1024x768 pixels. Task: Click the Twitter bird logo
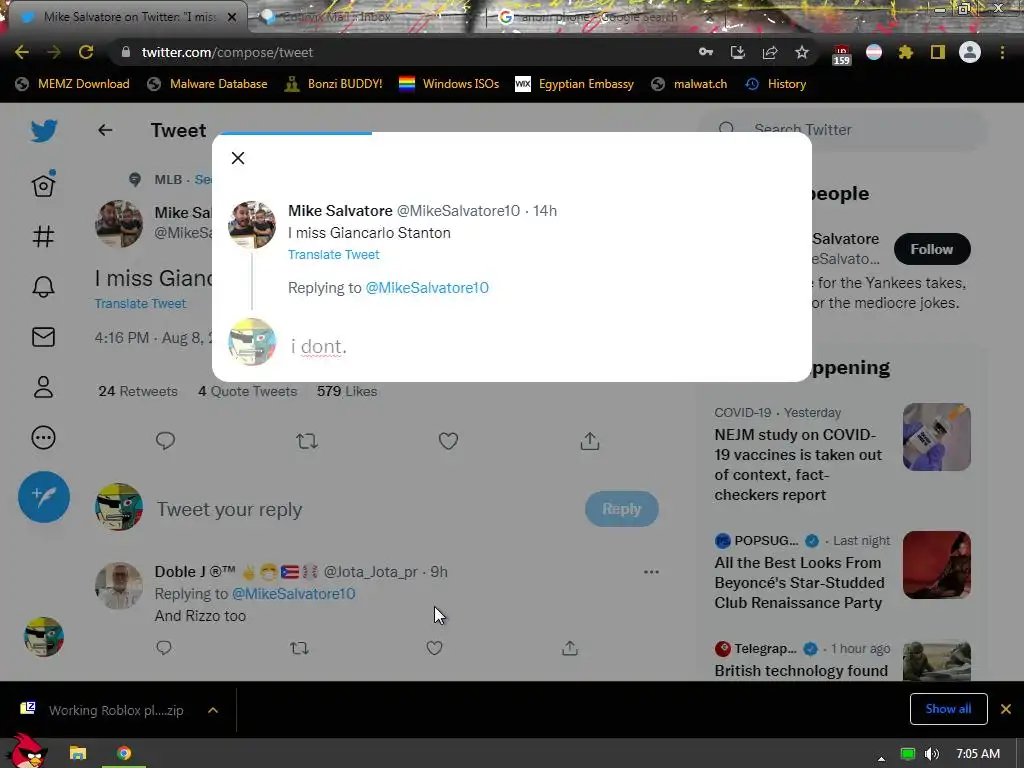44,131
